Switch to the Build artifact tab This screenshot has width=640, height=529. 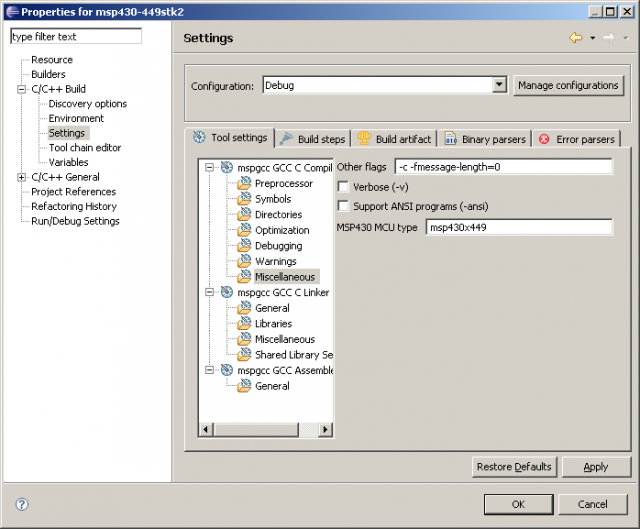tap(394, 139)
